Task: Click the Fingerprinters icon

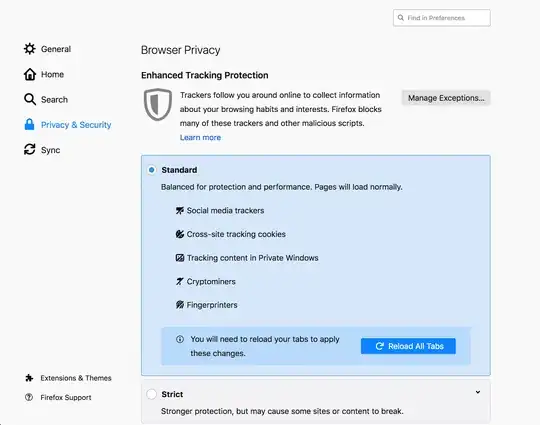Action: [x=180, y=305]
